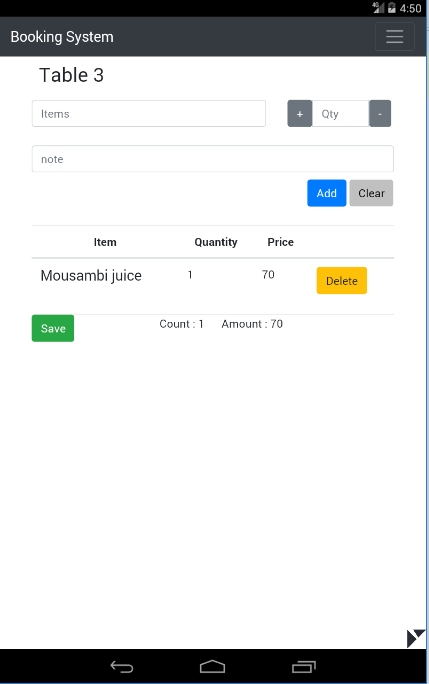Focus the Items search field
The width and height of the screenshot is (429, 684).
[149, 113]
